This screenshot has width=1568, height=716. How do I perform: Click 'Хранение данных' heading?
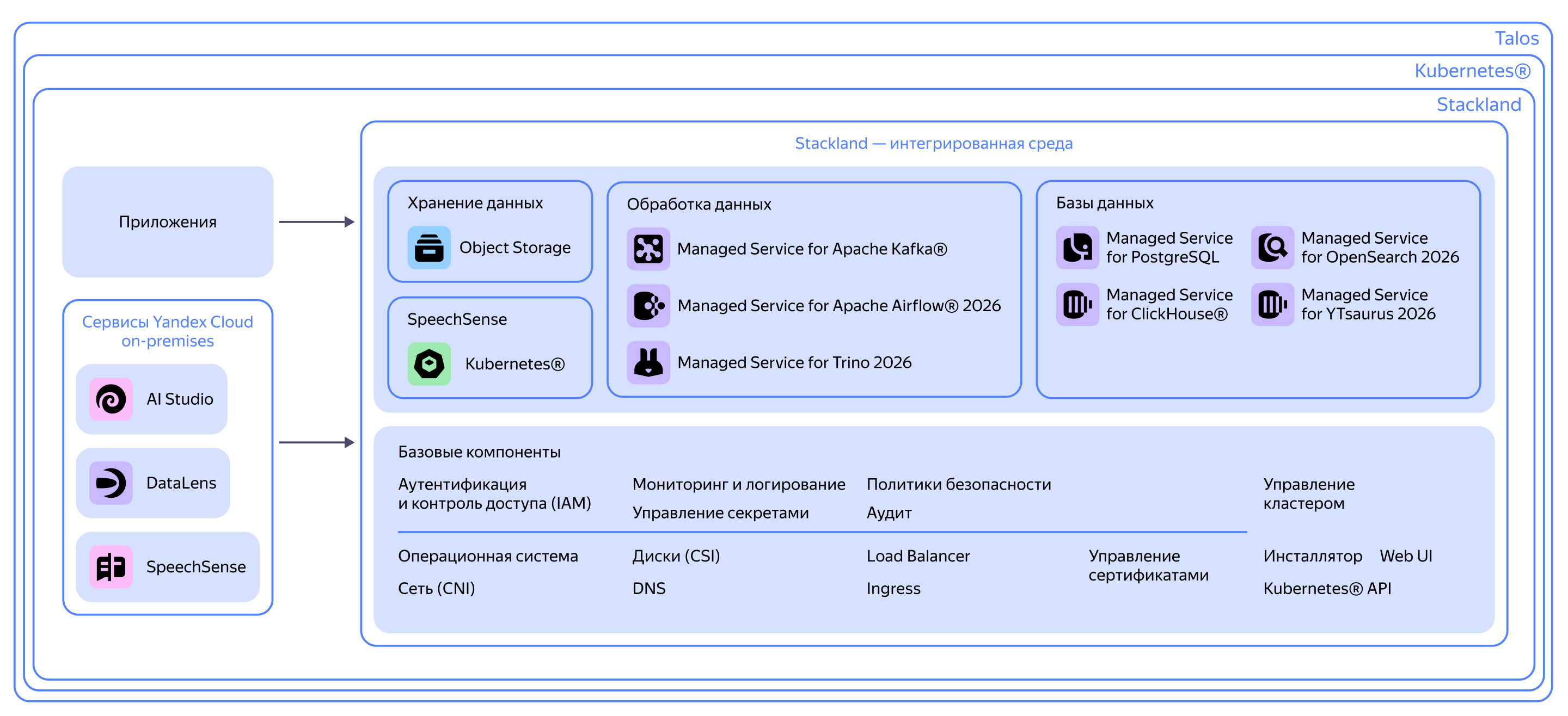pyautogui.click(x=475, y=203)
